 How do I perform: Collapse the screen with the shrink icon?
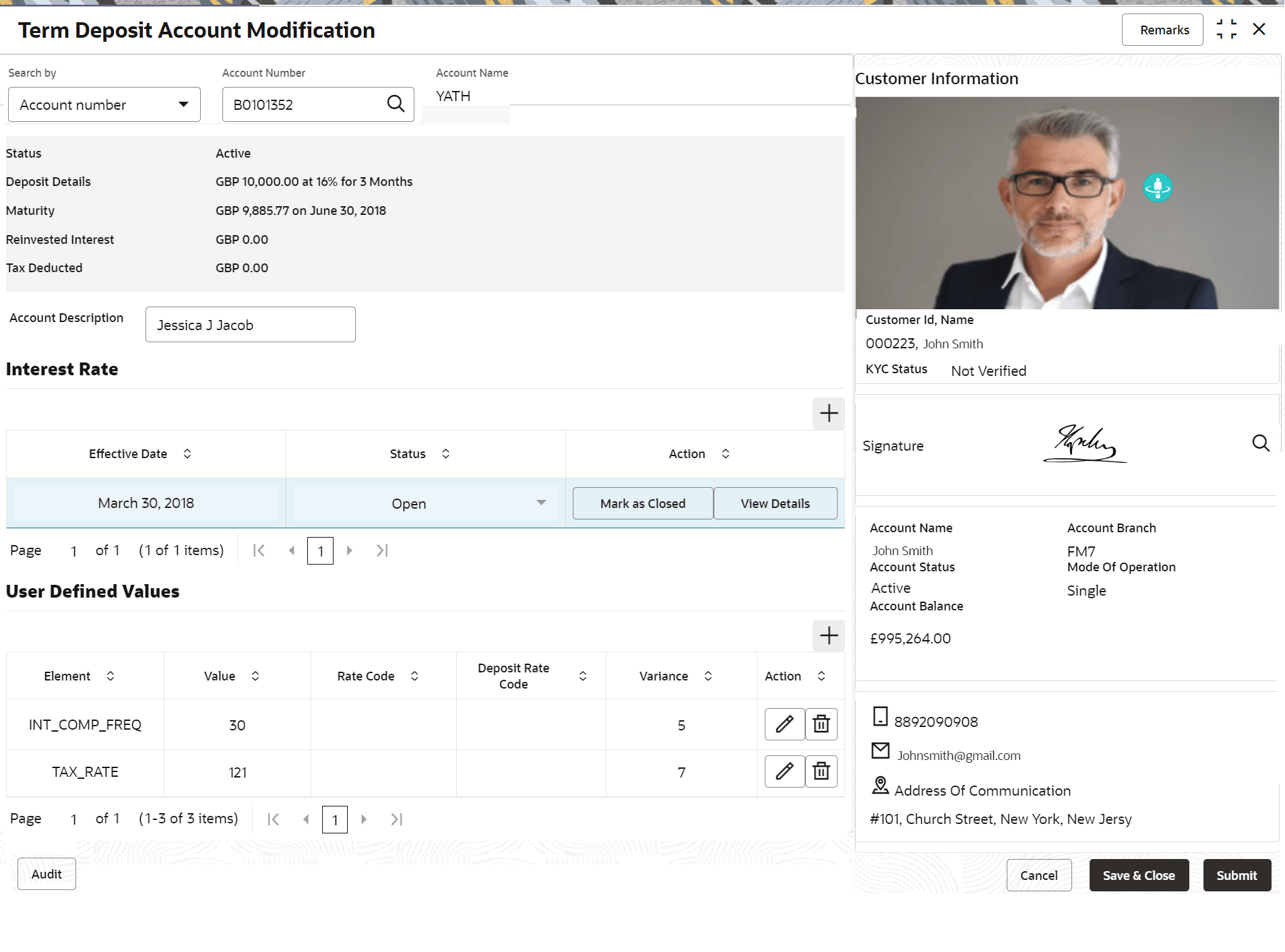[x=1226, y=30]
